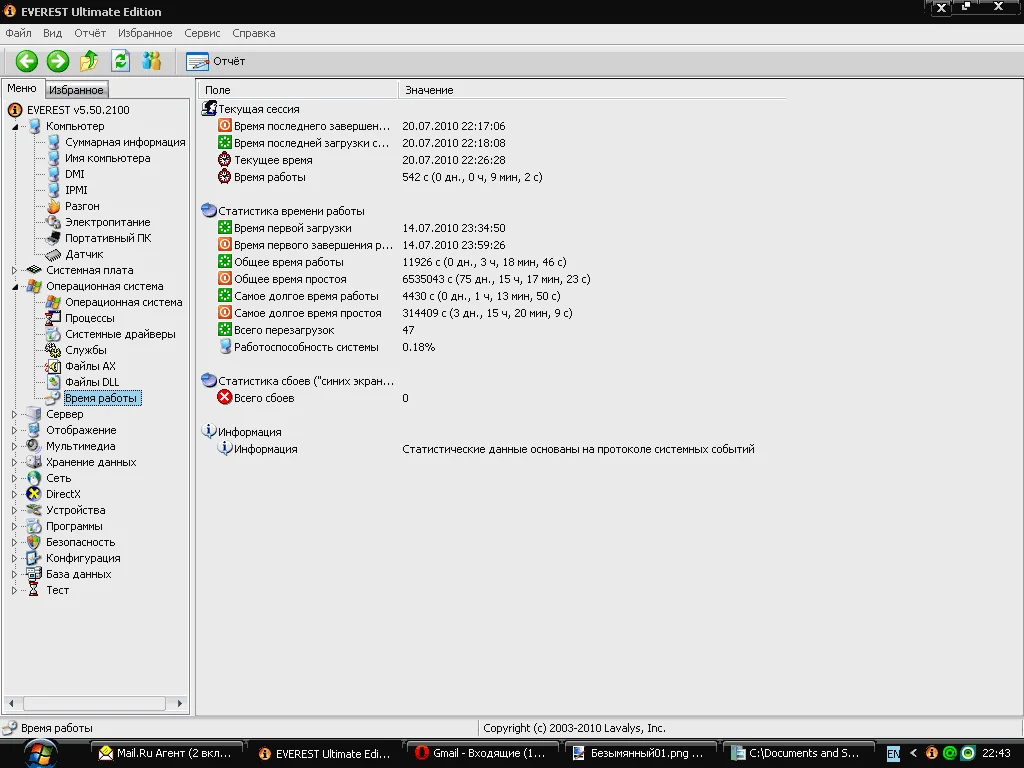
Task: Expand the Сеть tree node
Action: 14,478
